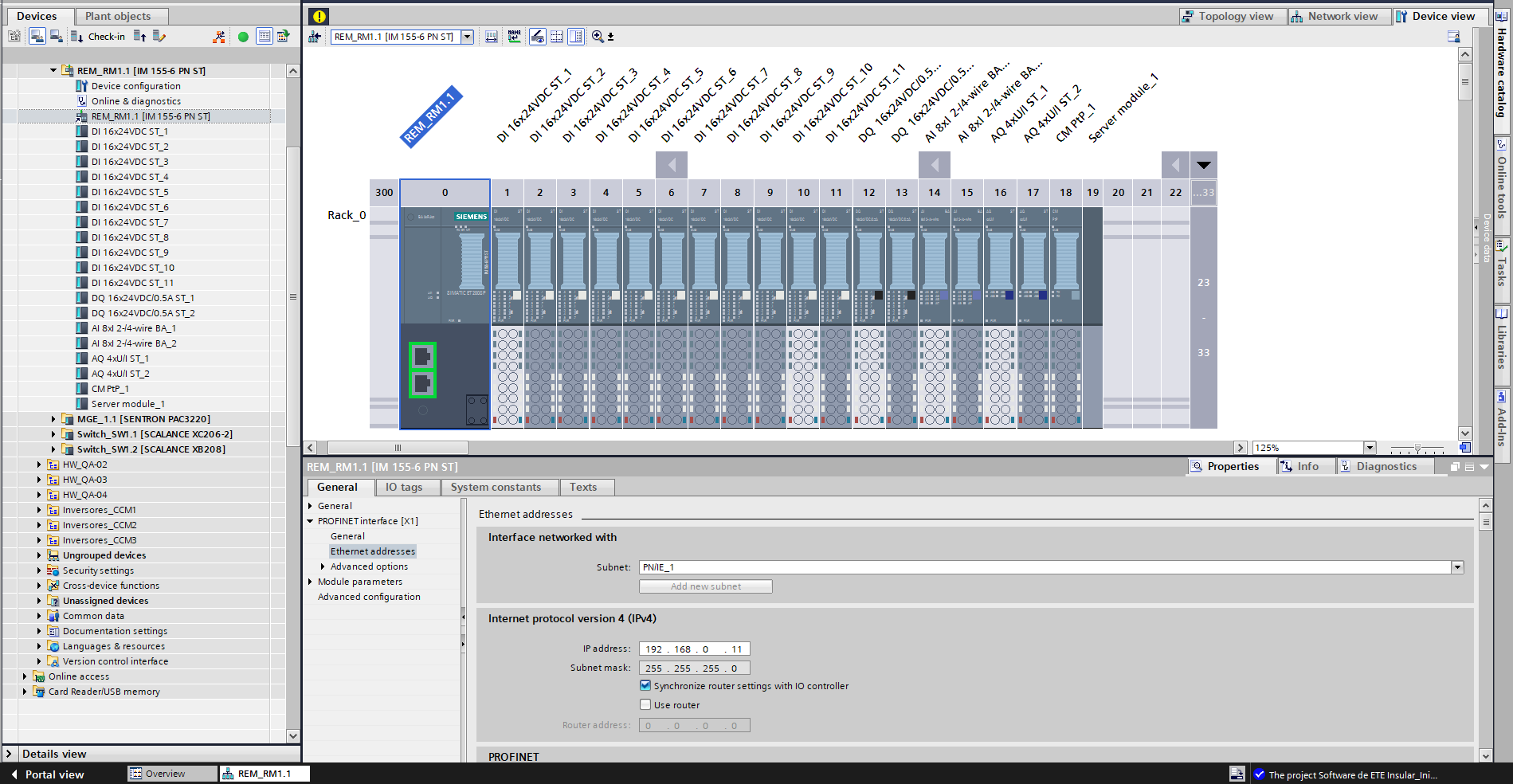This screenshot has height=784, width=1513.
Task: Switch to the Network view tab
Action: point(1339,16)
